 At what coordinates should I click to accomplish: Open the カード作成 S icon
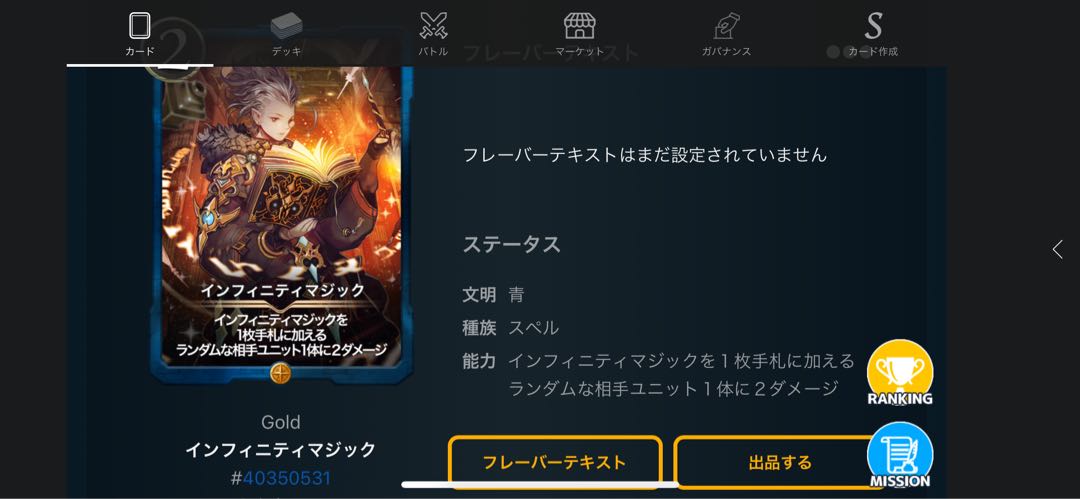873,26
